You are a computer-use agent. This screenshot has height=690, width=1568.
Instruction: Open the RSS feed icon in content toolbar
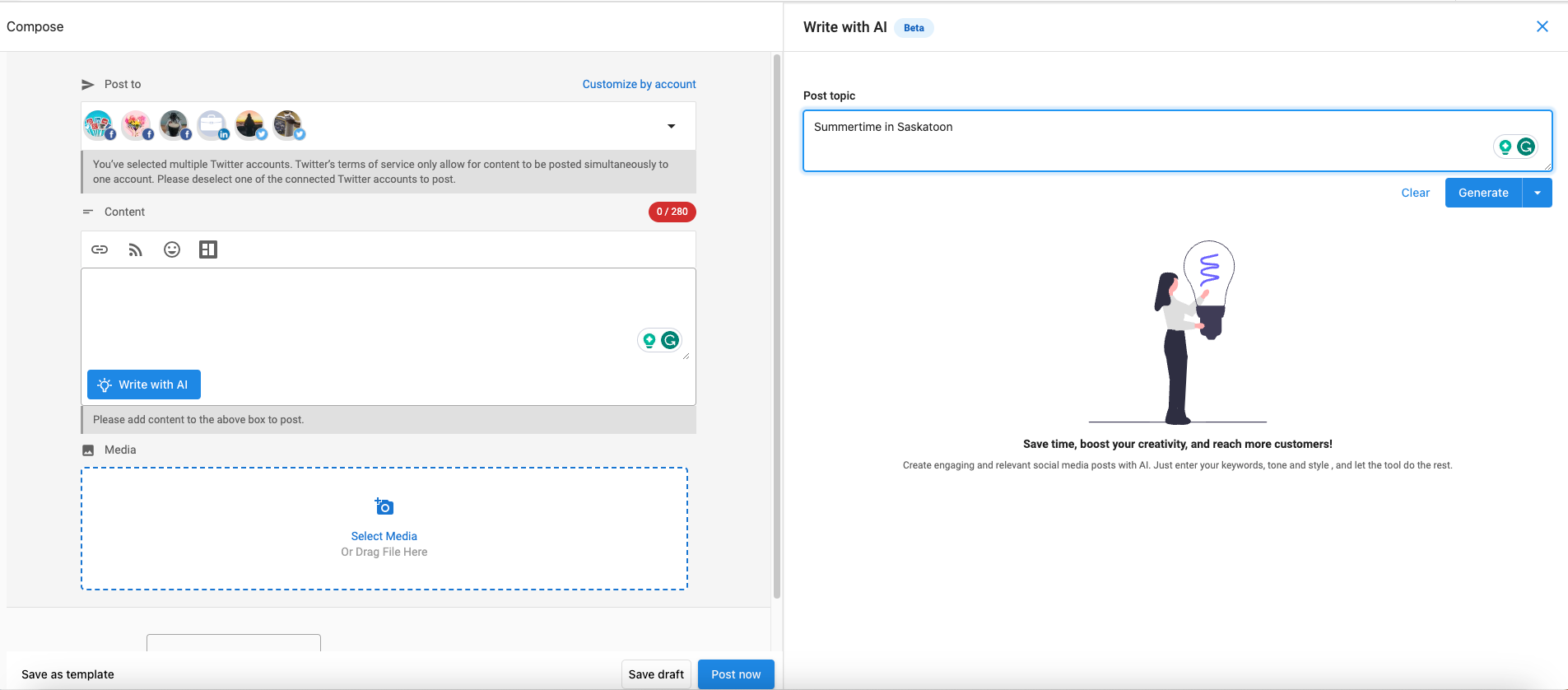click(x=136, y=249)
